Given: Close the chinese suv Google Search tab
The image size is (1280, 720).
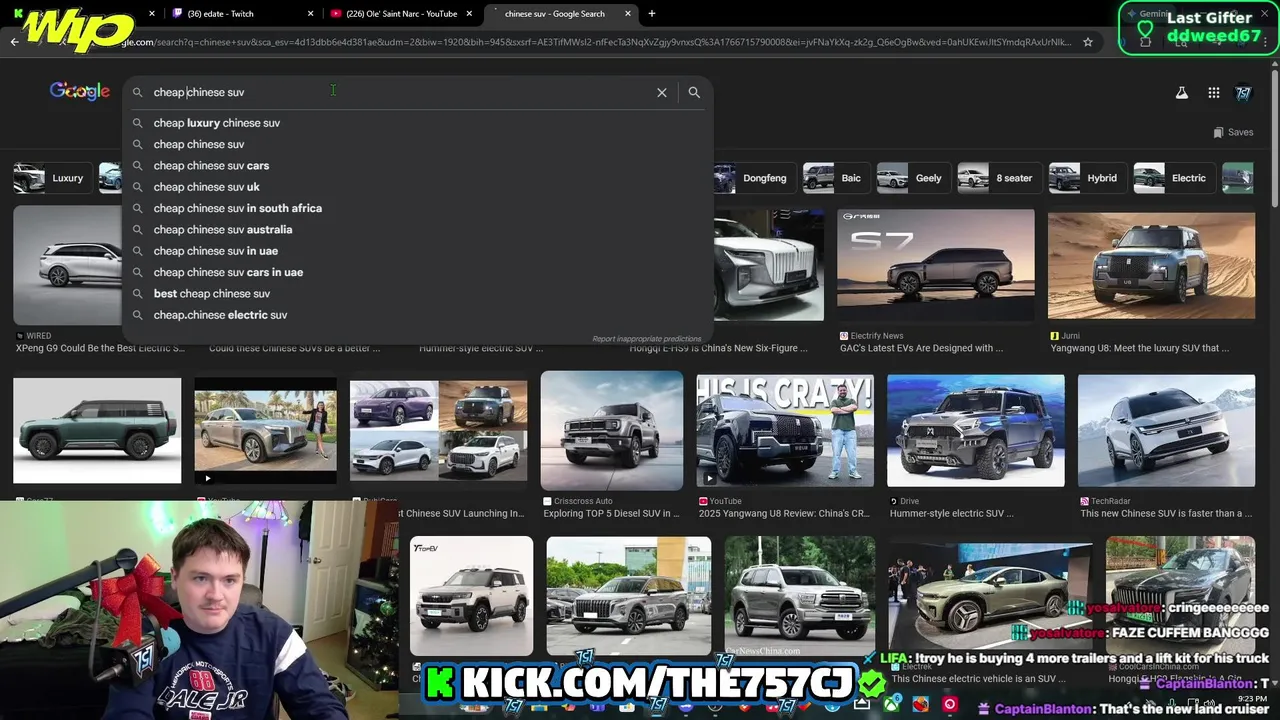Looking at the screenshot, I should click(x=628, y=14).
